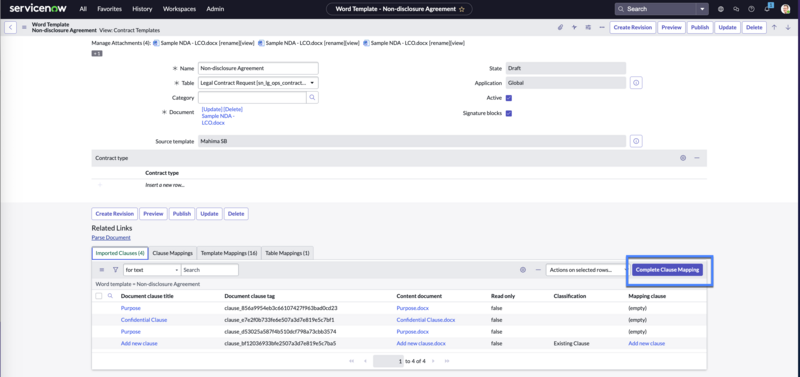The width and height of the screenshot is (800, 377).
Task: Collapse the Contract type section minus icon
Action: (x=696, y=158)
